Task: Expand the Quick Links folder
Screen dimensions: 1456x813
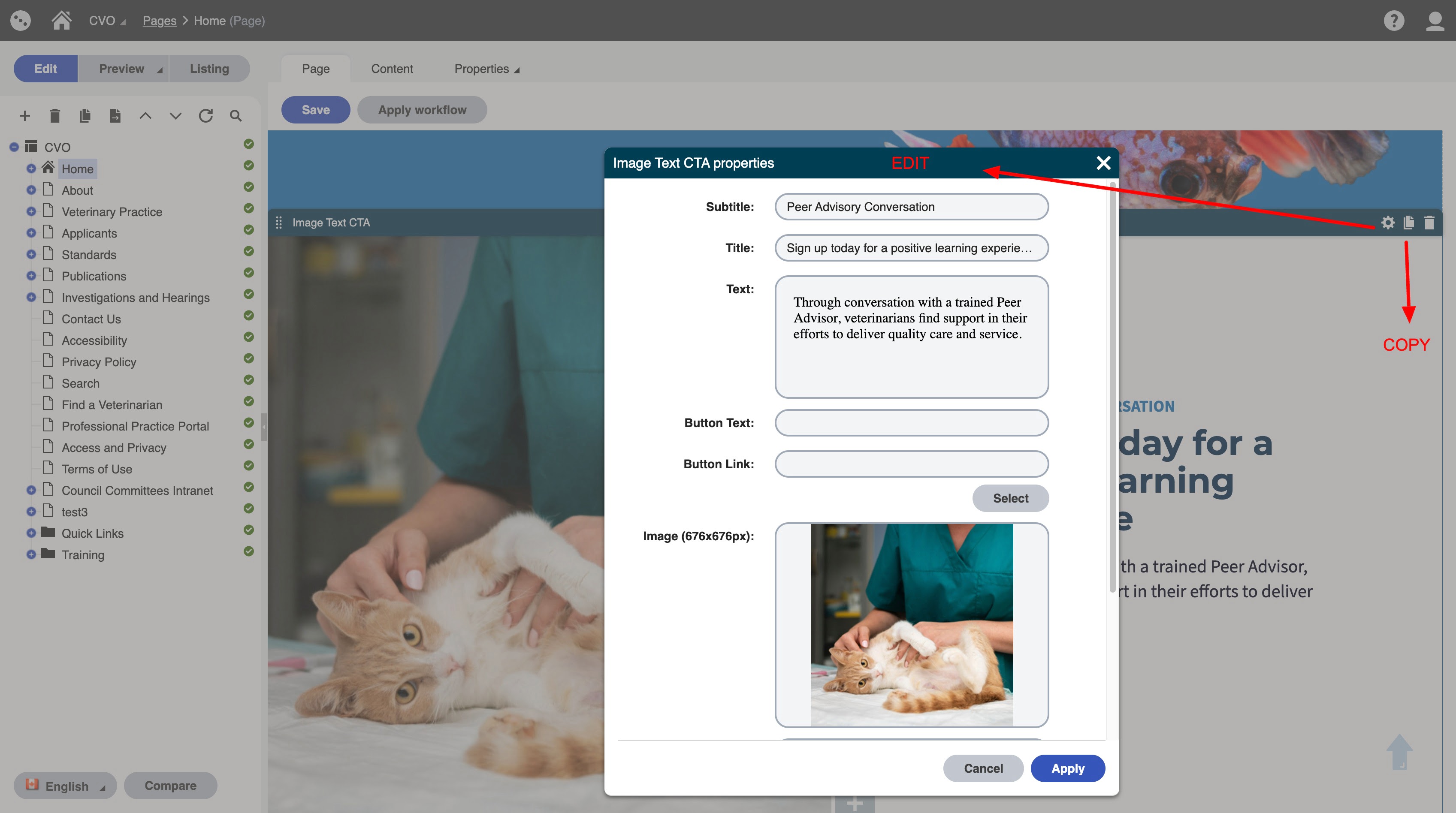Action: pyautogui.click(x=31, y=533)
